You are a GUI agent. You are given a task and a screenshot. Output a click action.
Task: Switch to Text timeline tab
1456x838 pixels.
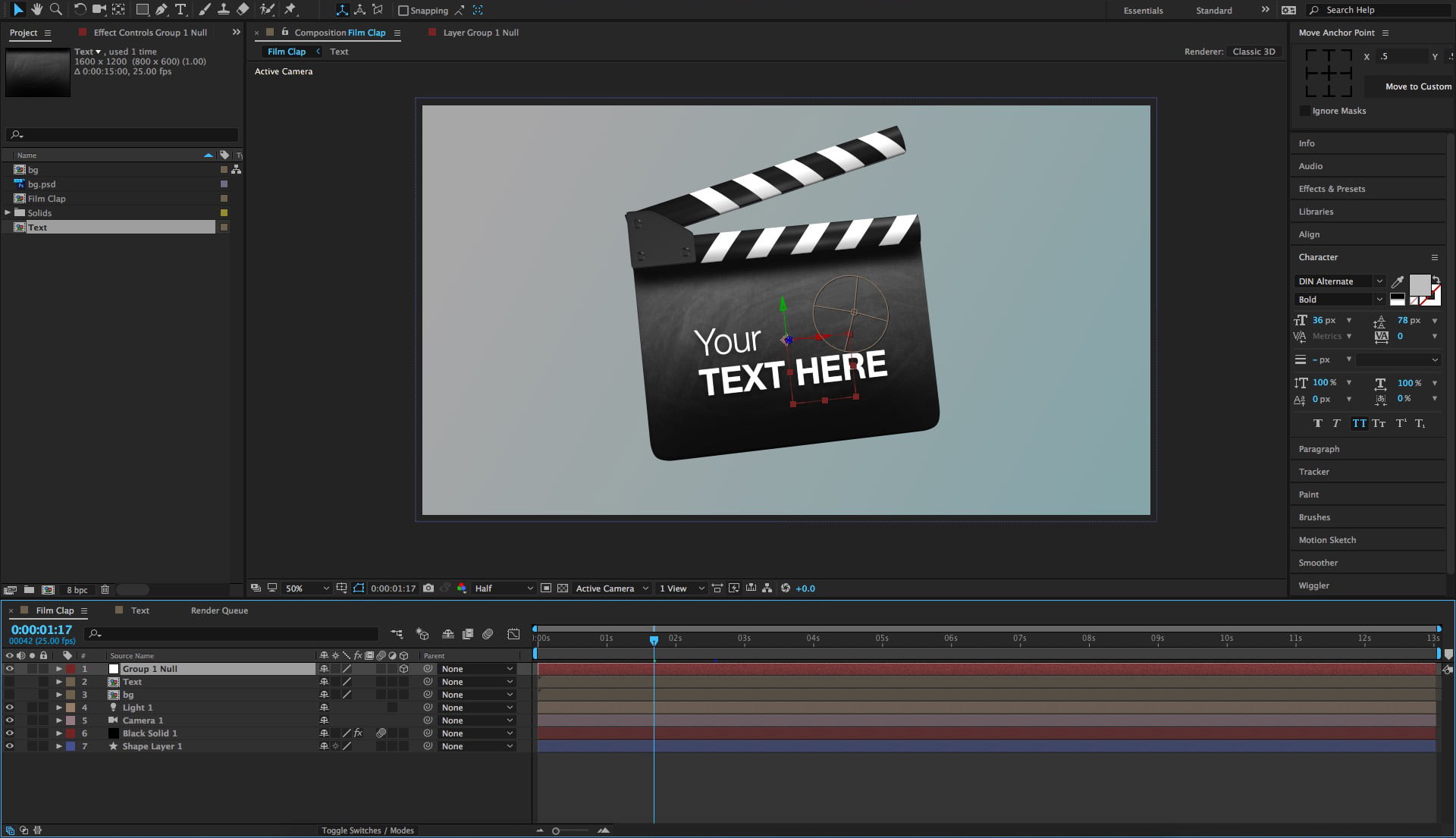point(140,610)
